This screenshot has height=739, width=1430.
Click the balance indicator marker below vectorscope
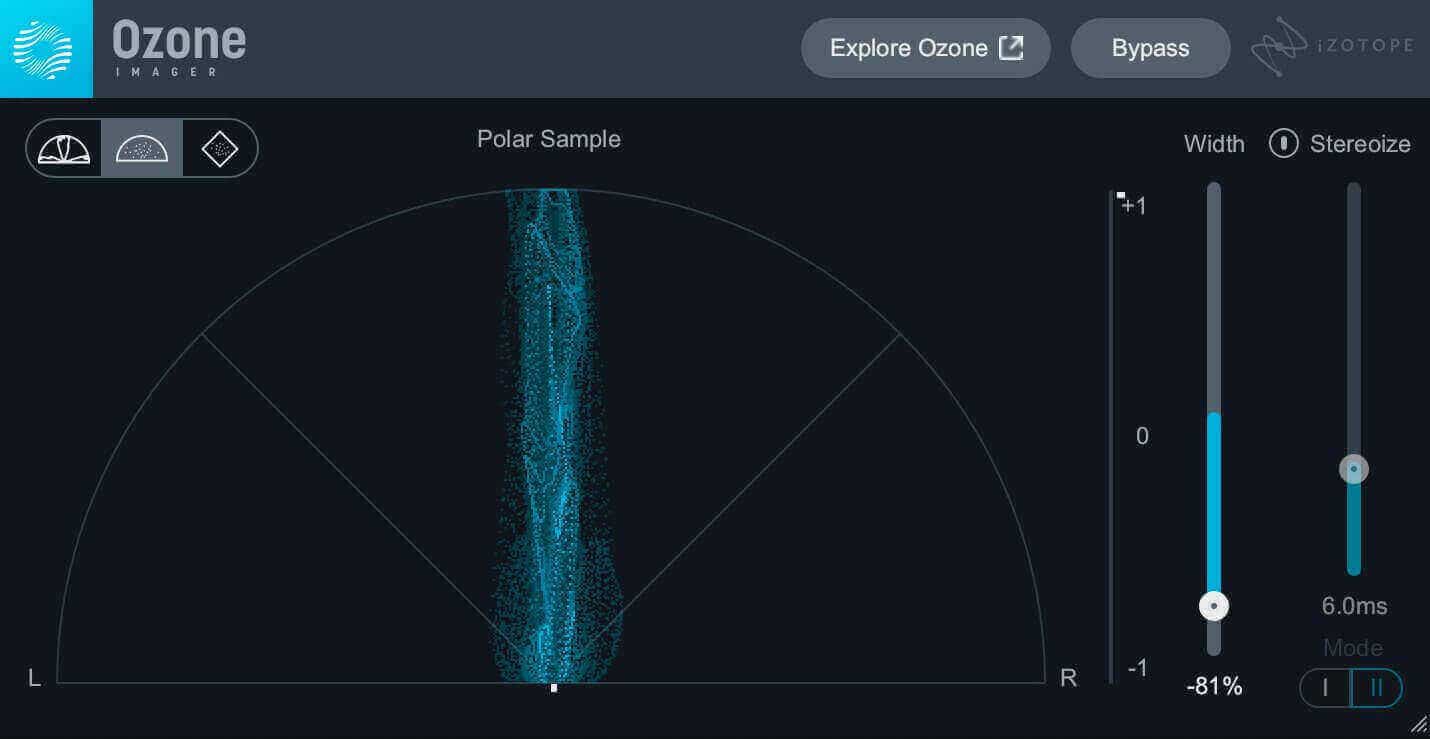point(554,688)
